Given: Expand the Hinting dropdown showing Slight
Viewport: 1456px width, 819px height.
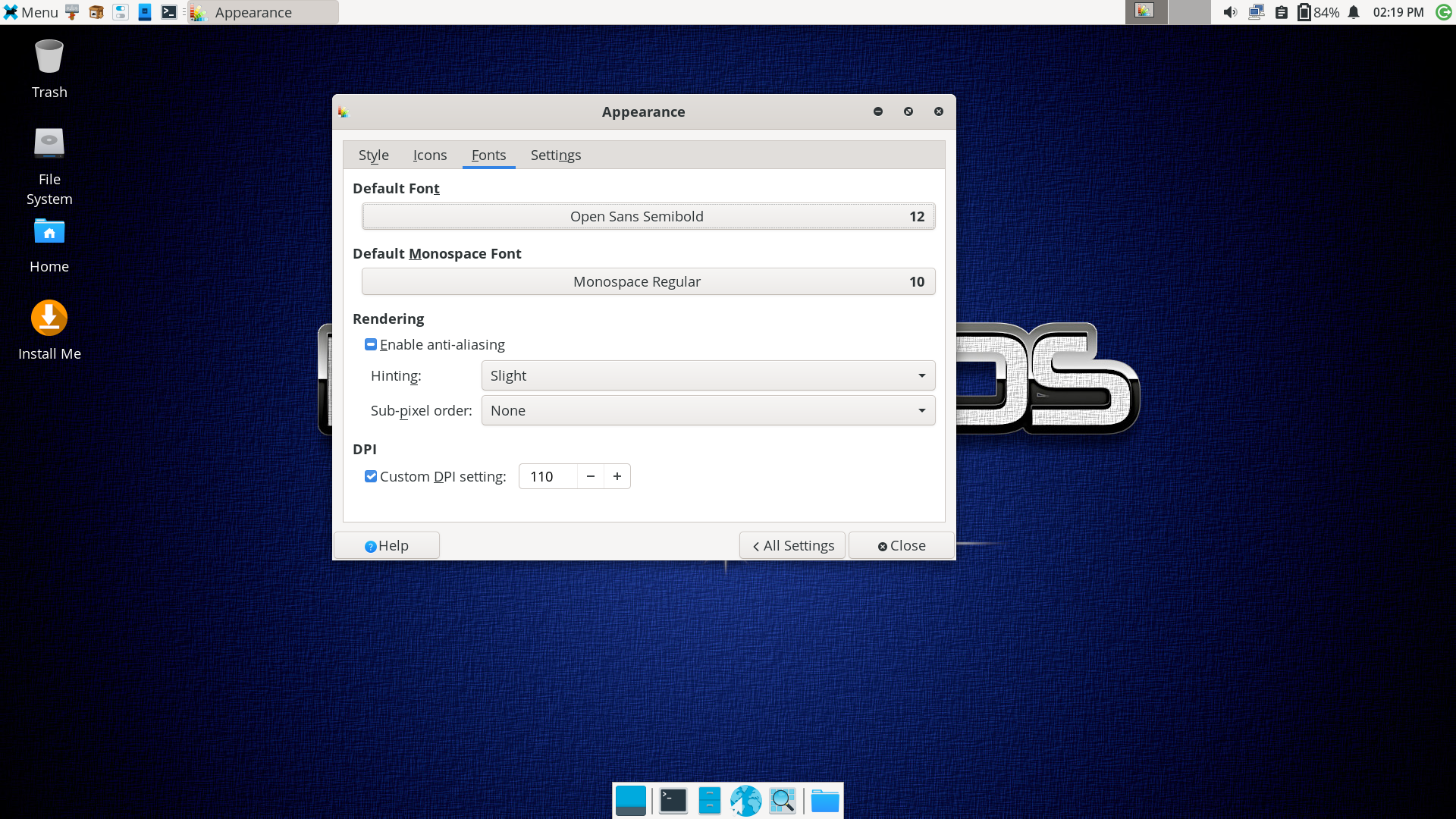Looking at the screenshot, I should point(708,375).
